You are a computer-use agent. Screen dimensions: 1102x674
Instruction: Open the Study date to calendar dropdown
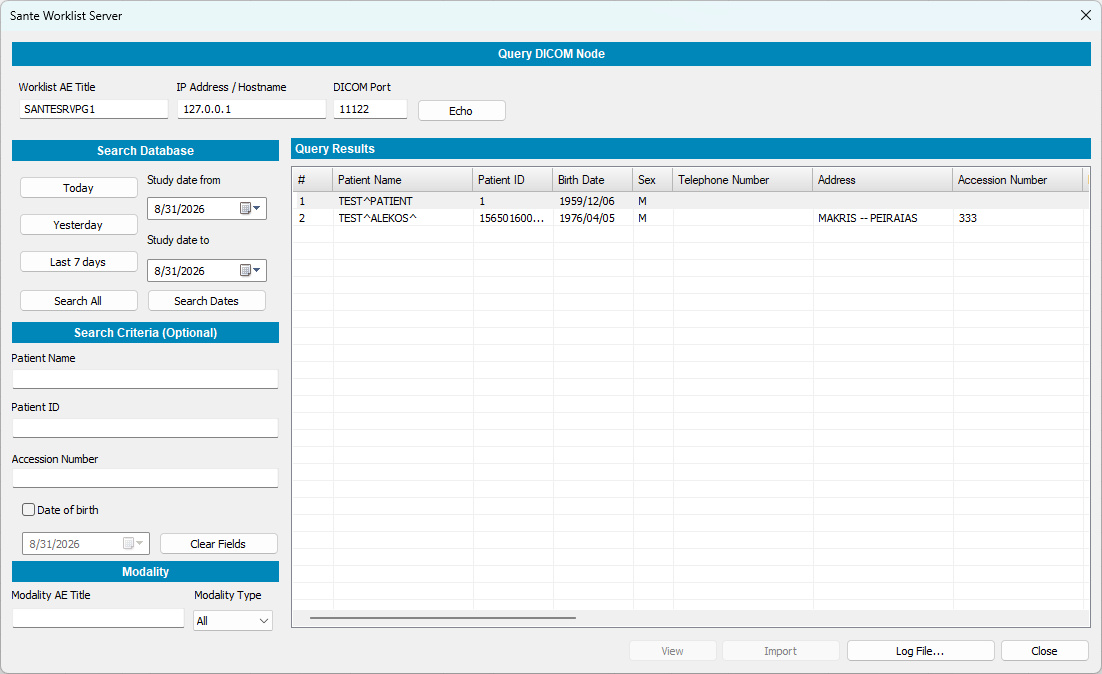[250, 271]
